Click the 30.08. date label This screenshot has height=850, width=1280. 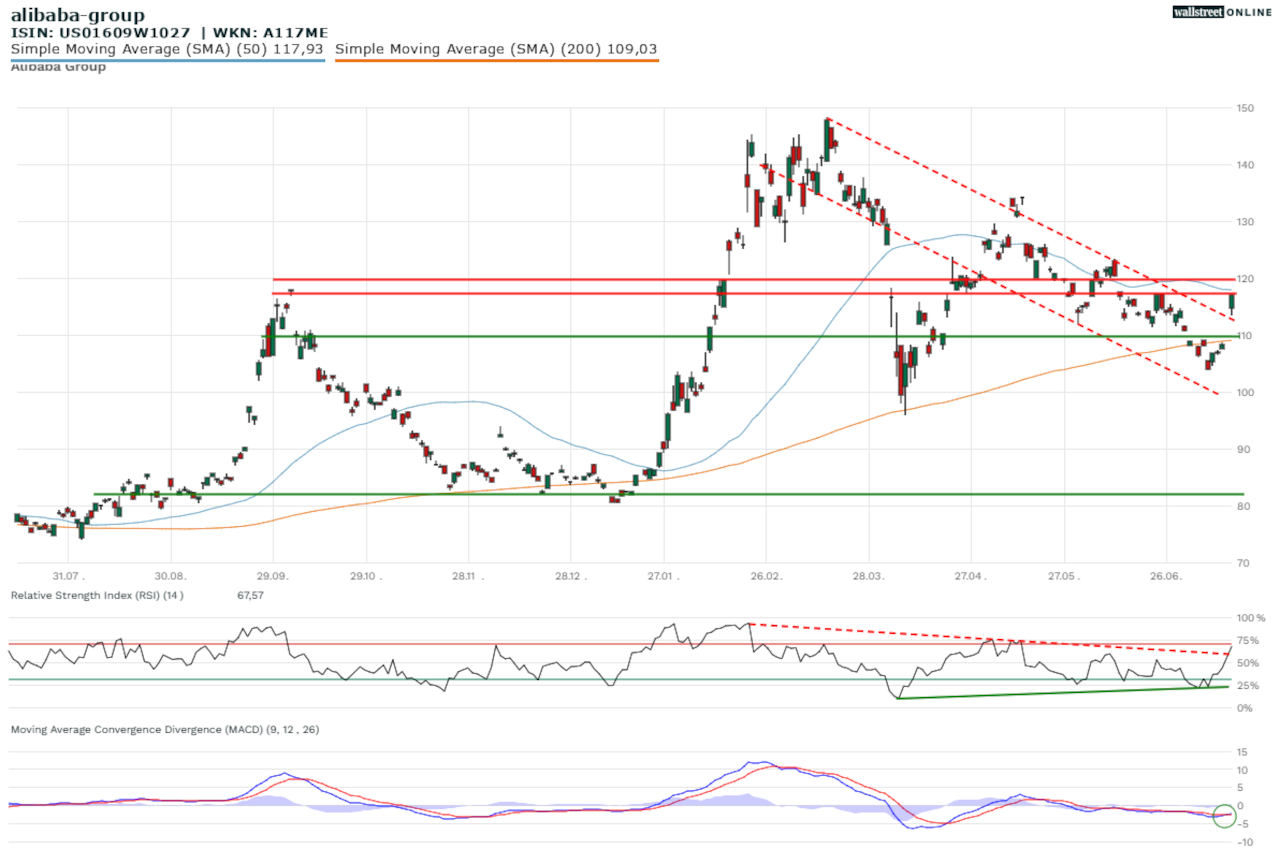[171, 577]
